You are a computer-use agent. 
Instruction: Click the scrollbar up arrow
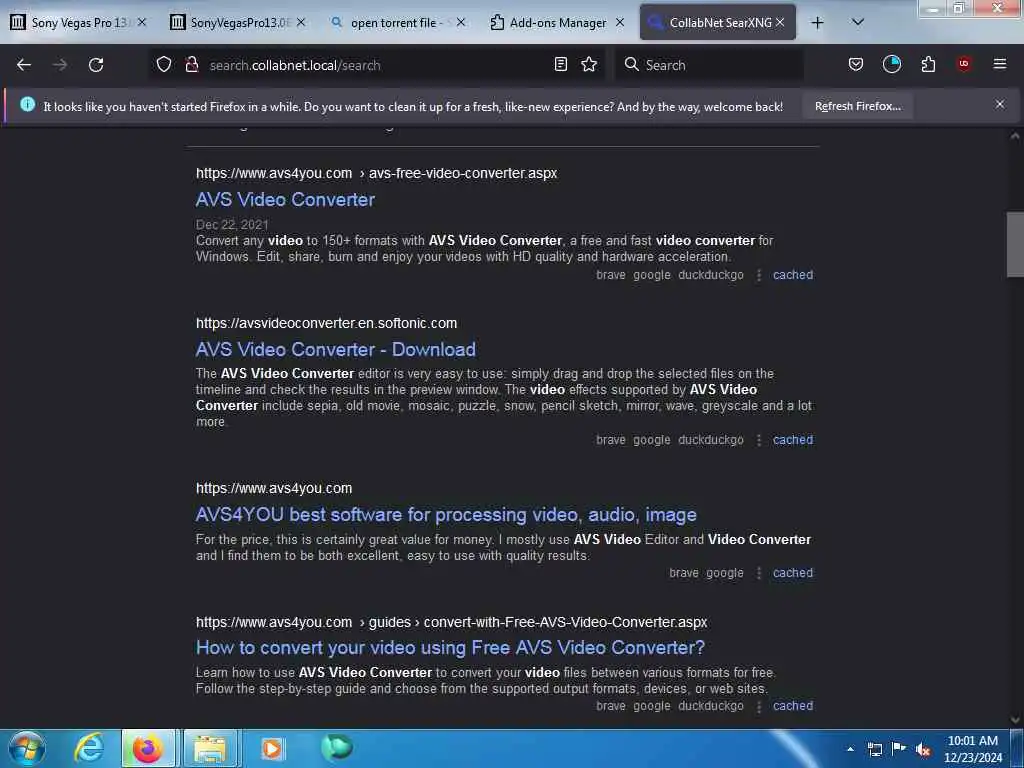[1015, 136]
